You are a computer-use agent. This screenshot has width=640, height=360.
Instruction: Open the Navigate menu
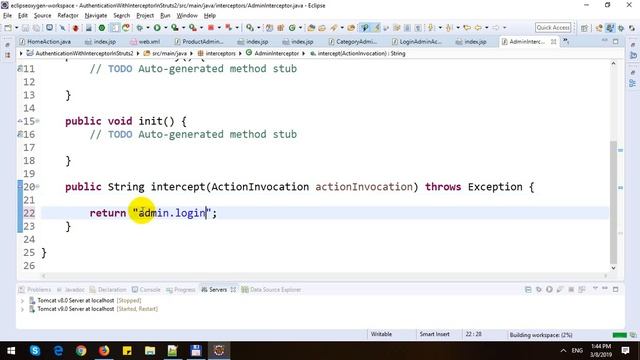(96, 16)
